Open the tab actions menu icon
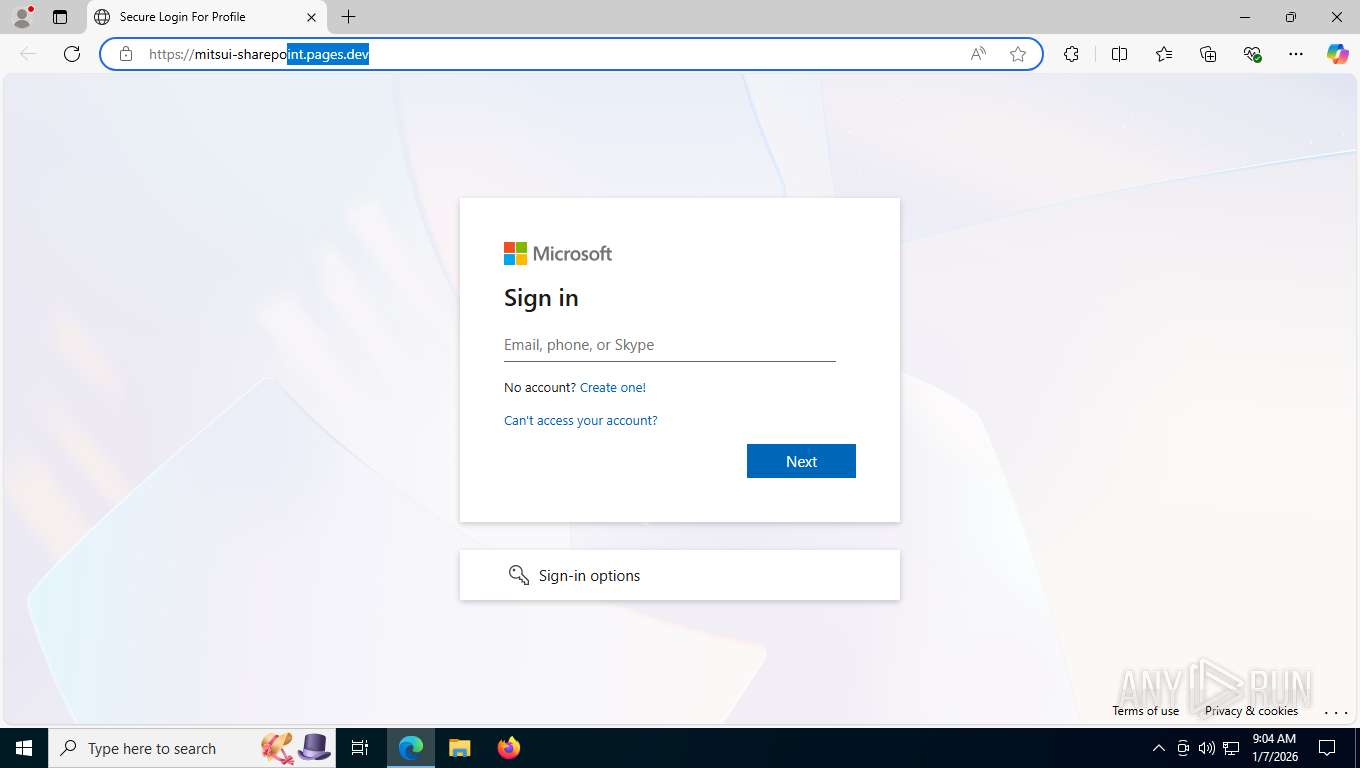The image size is (1360, 768). pyautogui.click(x=60, y=17)
